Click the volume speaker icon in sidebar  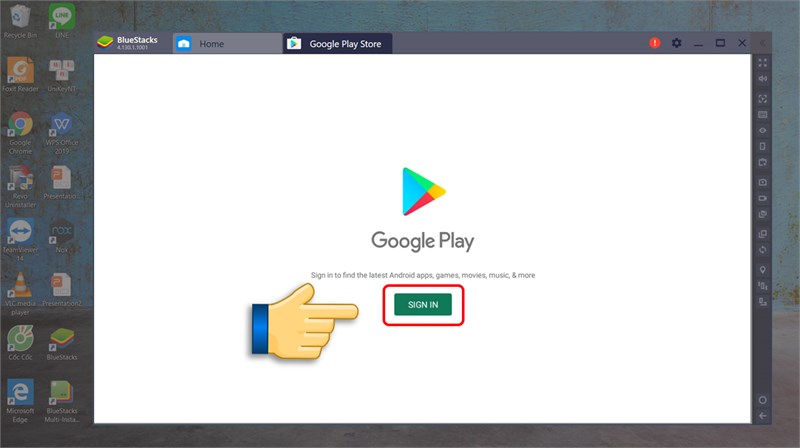(763, 79)
